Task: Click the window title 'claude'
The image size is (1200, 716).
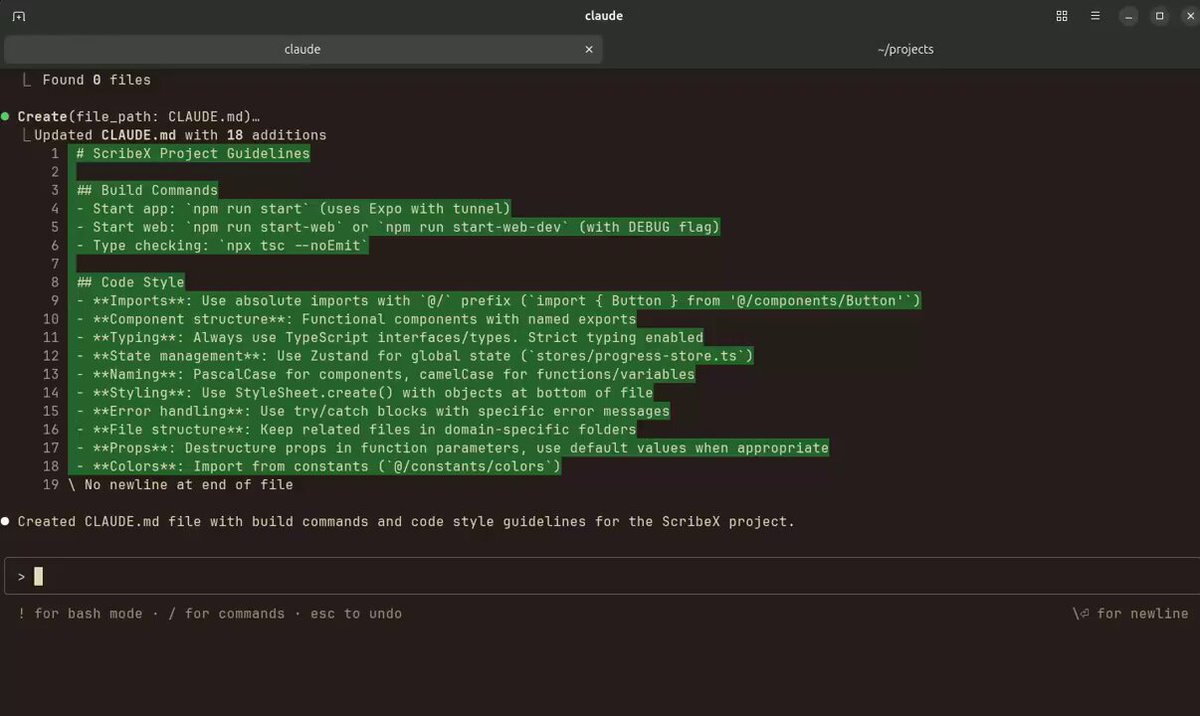Action: (x=604, y=16)
